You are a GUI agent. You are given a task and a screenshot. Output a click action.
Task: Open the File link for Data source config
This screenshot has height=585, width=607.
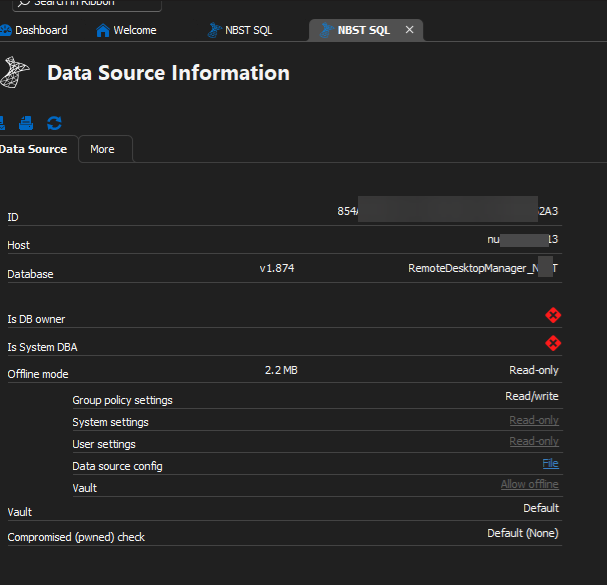[550, 463]
